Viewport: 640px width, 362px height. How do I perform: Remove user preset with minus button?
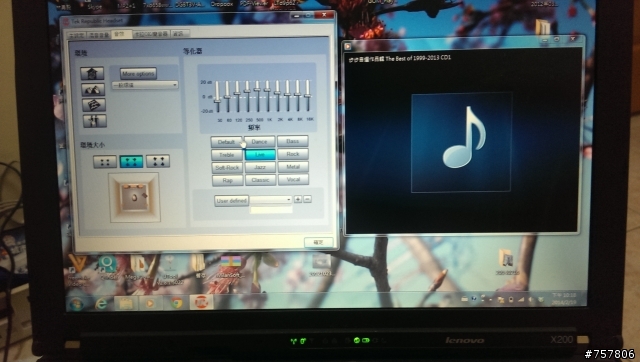click(308, 199)
